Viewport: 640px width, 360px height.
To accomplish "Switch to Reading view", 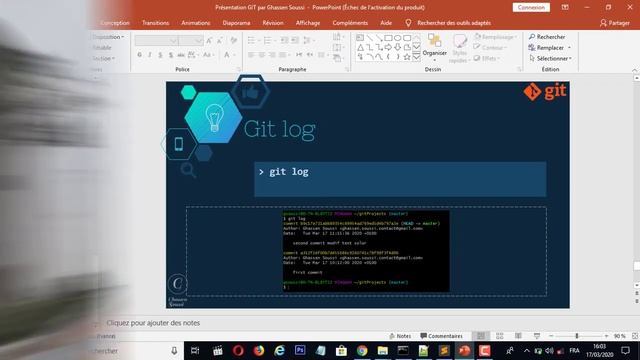I will pyautogui.click(x=518, y=336).
